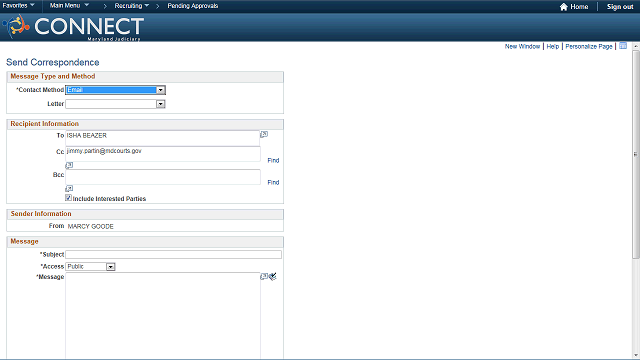Click Personalize Page link

(x=589, y=47)
